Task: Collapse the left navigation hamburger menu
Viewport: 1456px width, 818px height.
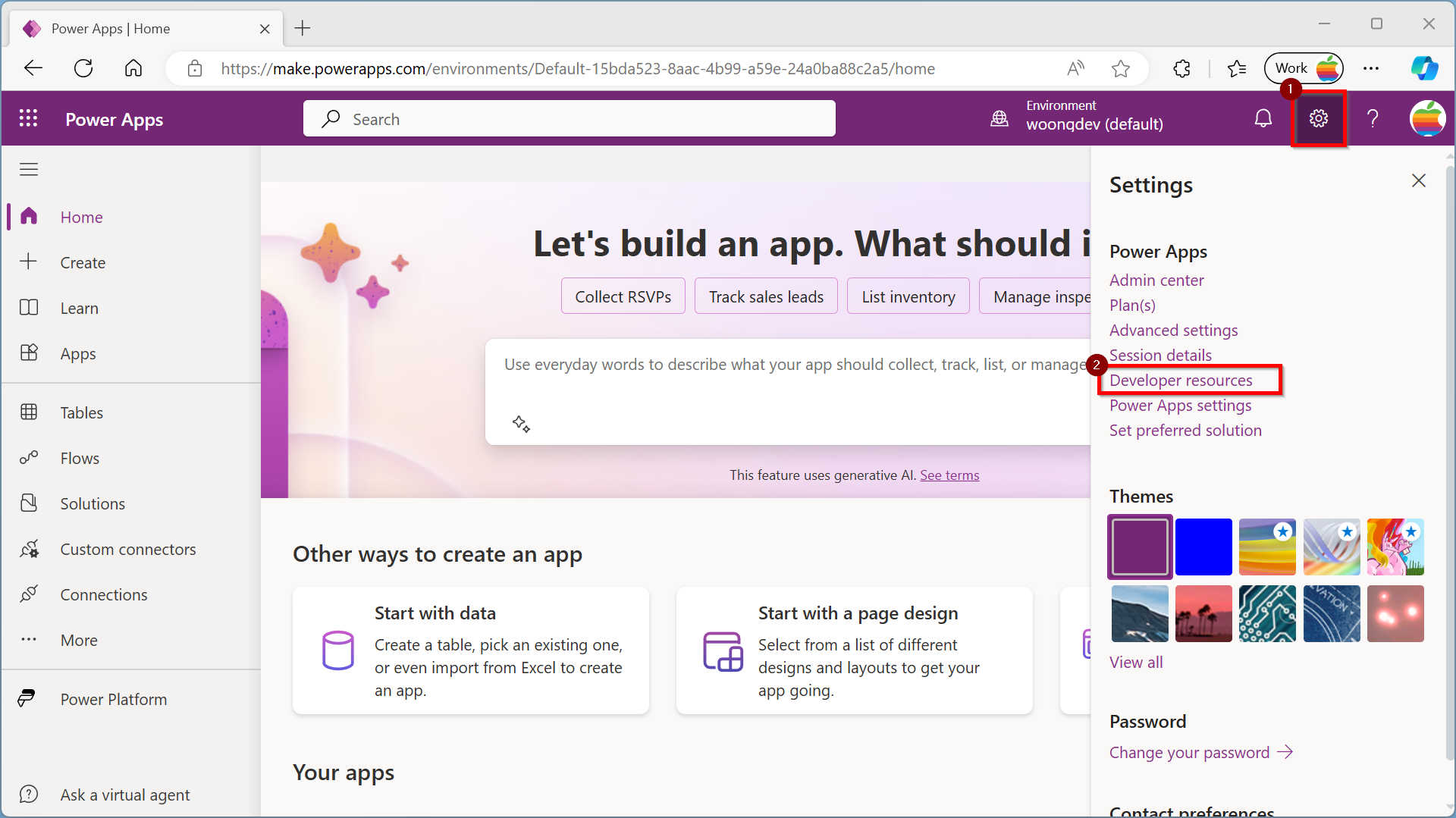Action: 29,169
